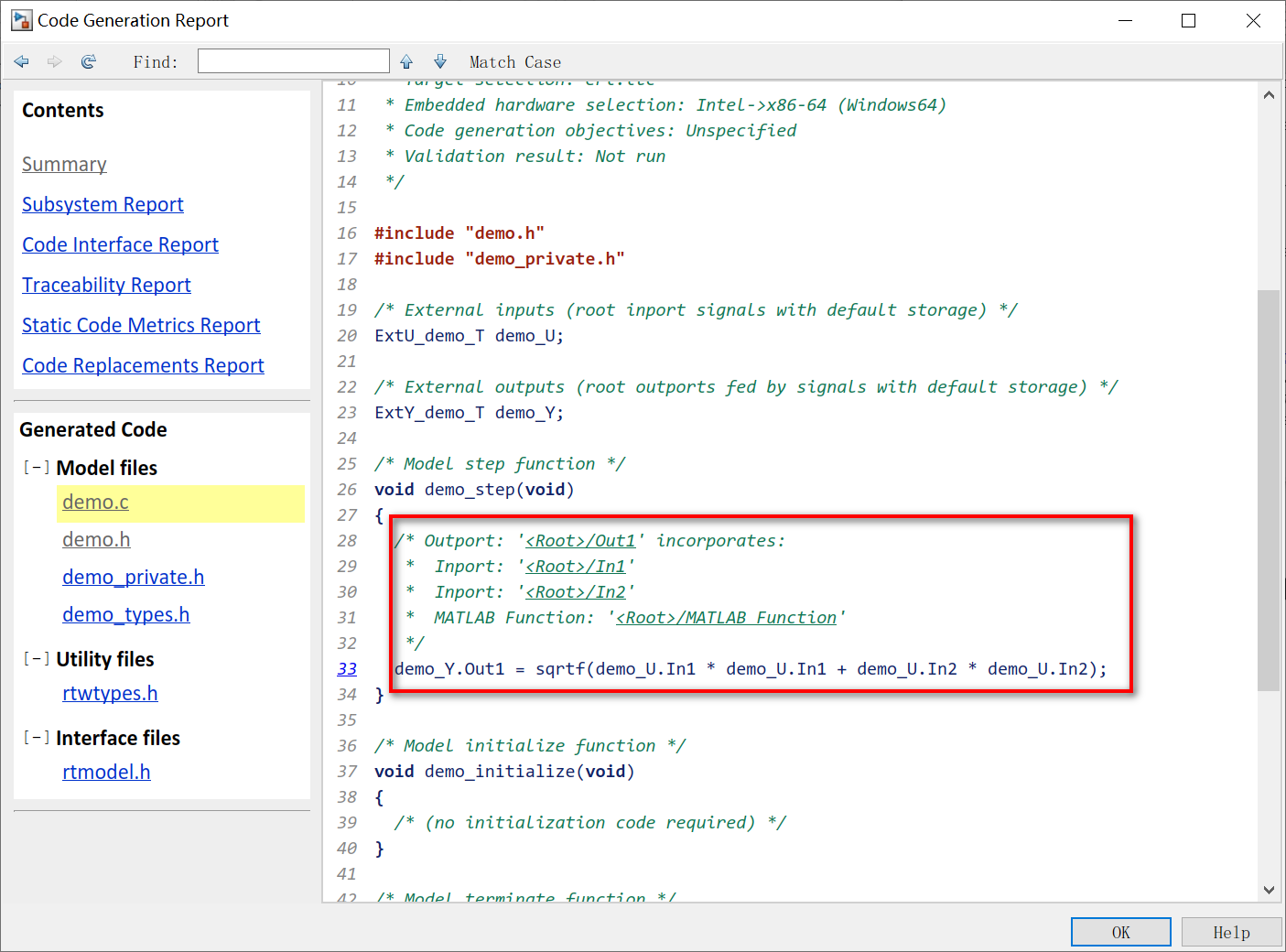Click the Forward navigation arrow

coord(55,61)
